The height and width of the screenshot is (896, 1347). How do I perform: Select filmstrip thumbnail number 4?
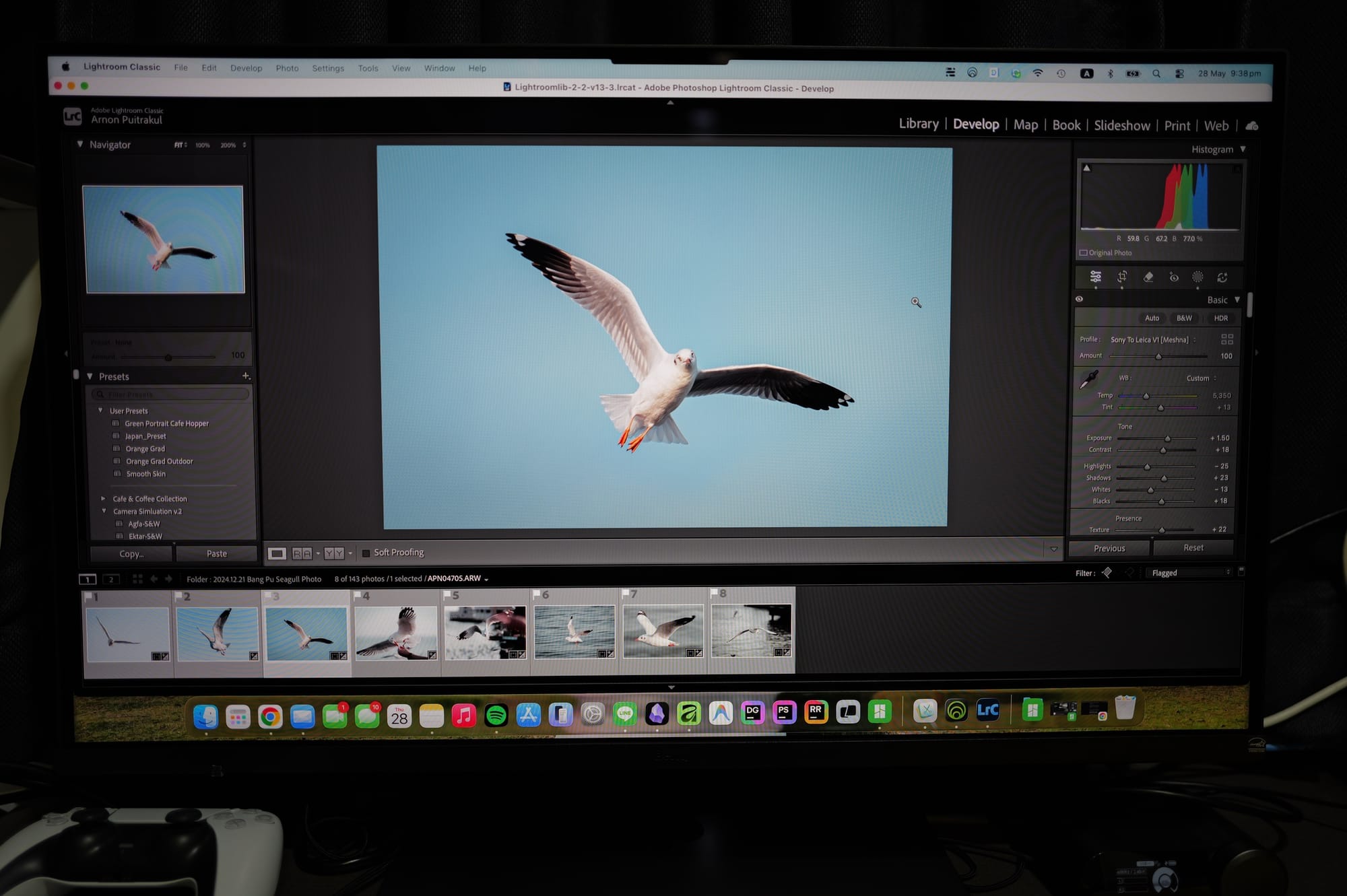click(x=396, y=632)
